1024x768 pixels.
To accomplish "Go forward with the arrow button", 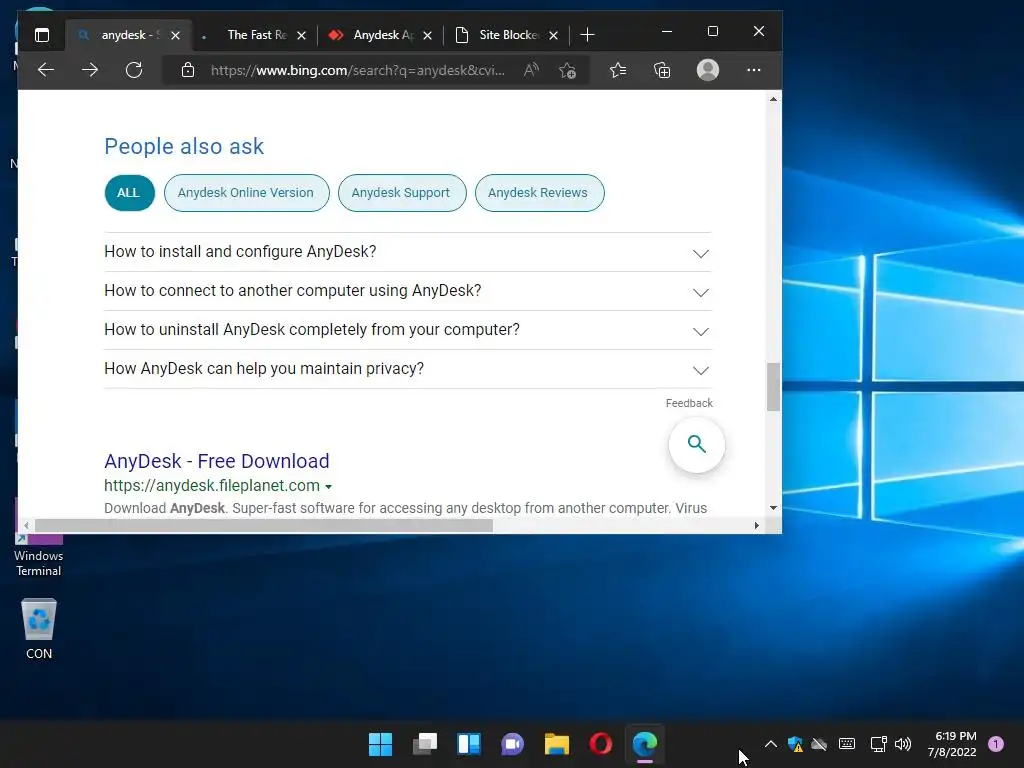I will 89,70.
